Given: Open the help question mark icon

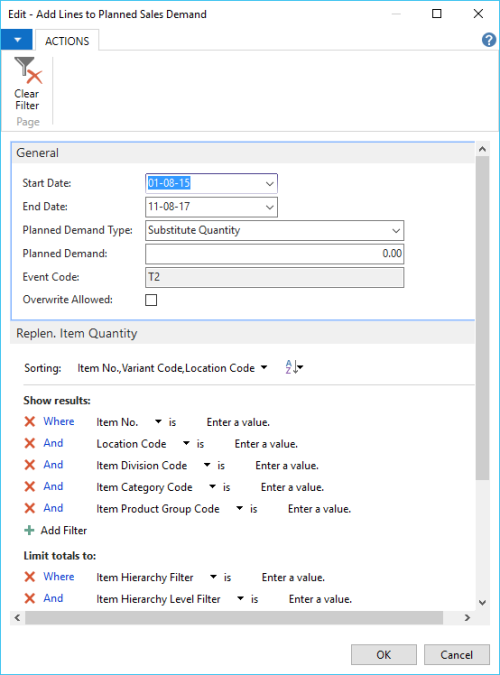Looking at the screenshot, I should pyautogui.click(x=489, y=40).
